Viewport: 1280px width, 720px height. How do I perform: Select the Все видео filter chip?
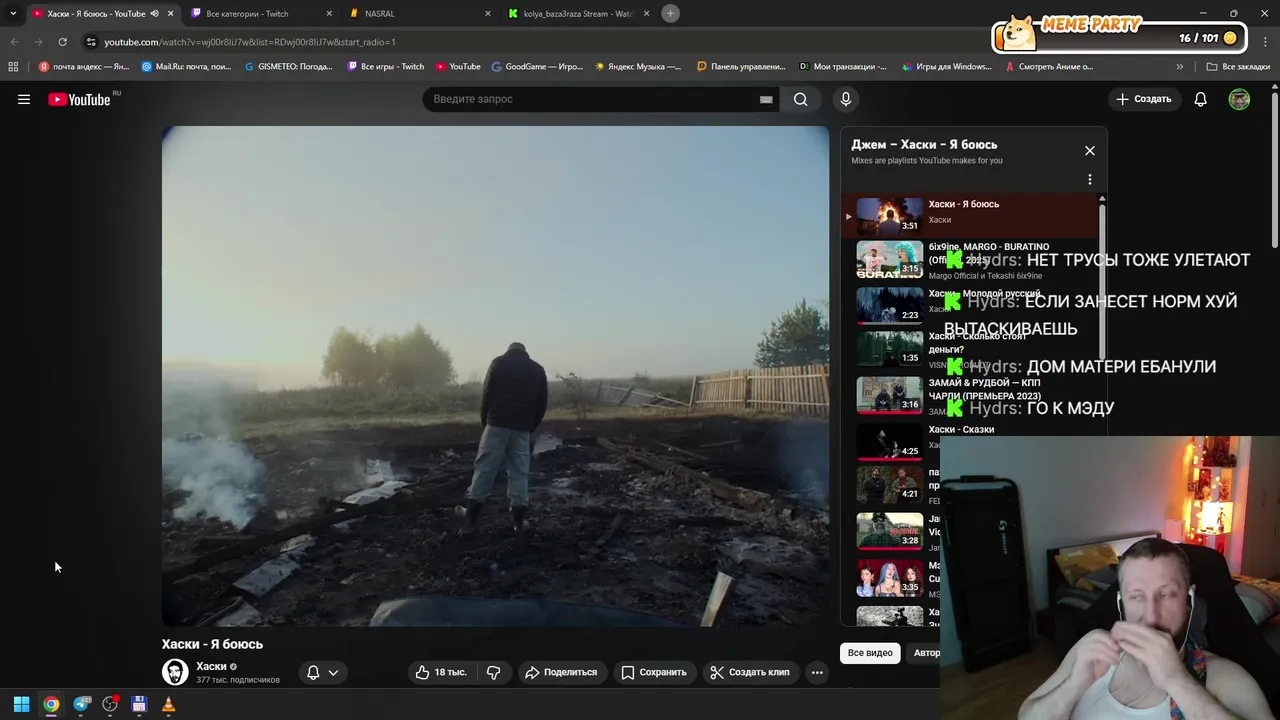click(x=870, y=653)
